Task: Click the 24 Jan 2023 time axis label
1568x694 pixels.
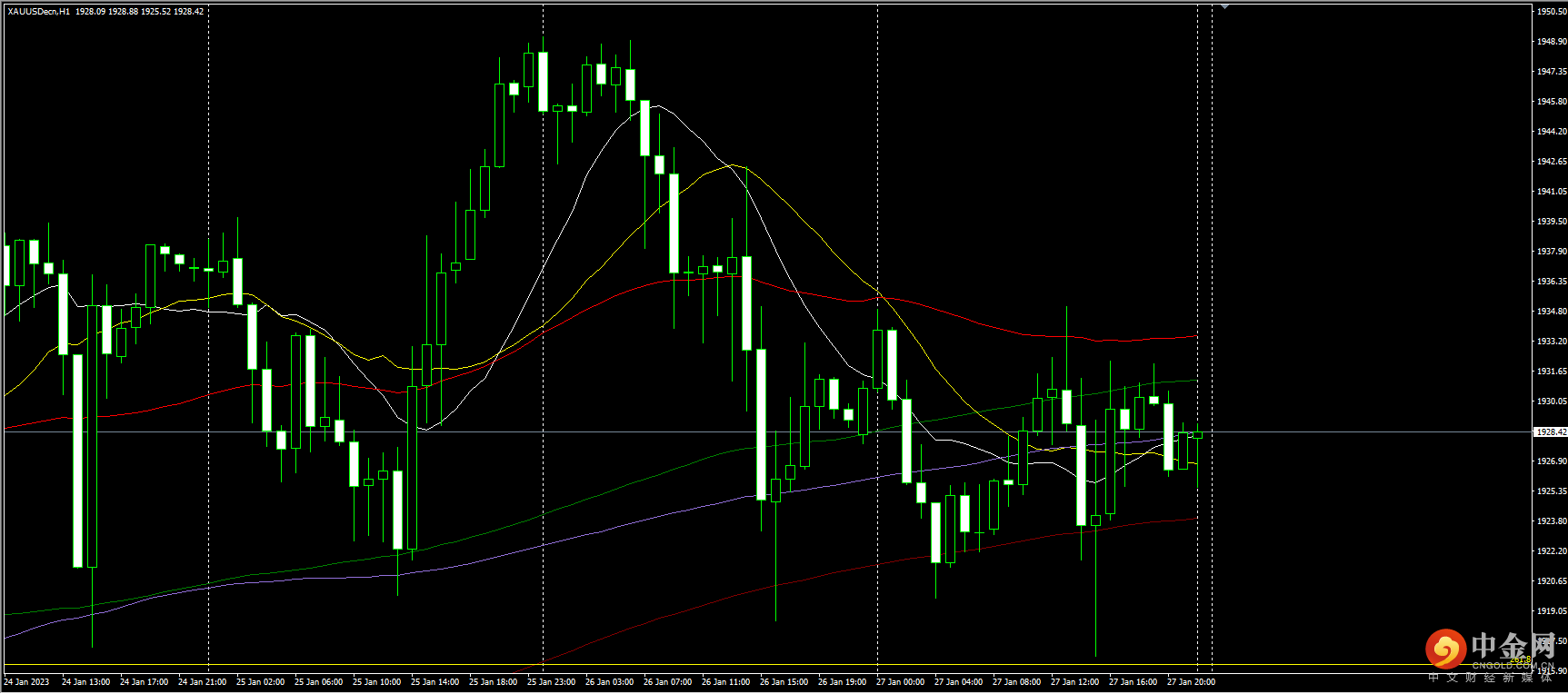Action: [27, 682]
